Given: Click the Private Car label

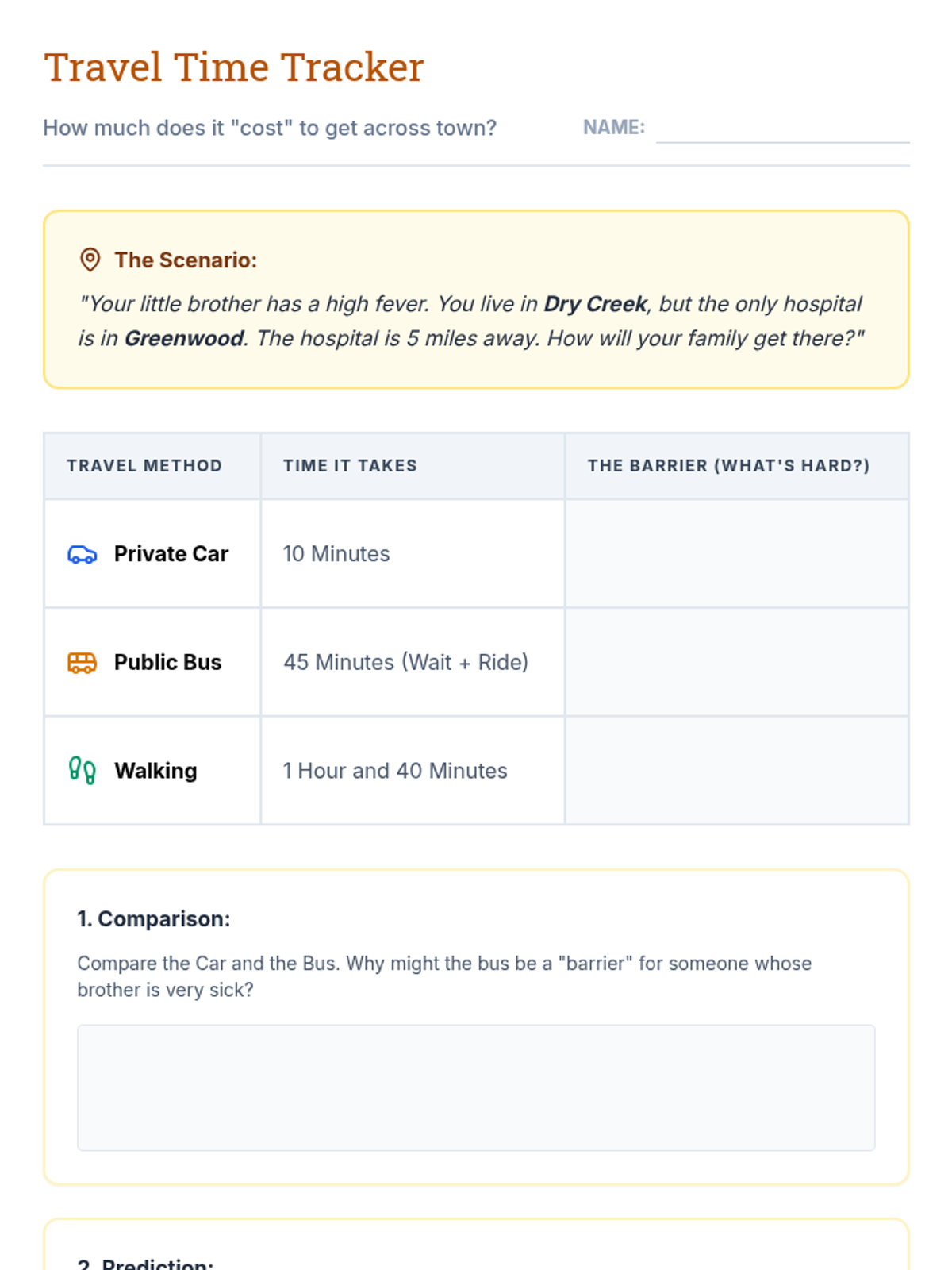Looking at the screenshot, I should 171,554.
